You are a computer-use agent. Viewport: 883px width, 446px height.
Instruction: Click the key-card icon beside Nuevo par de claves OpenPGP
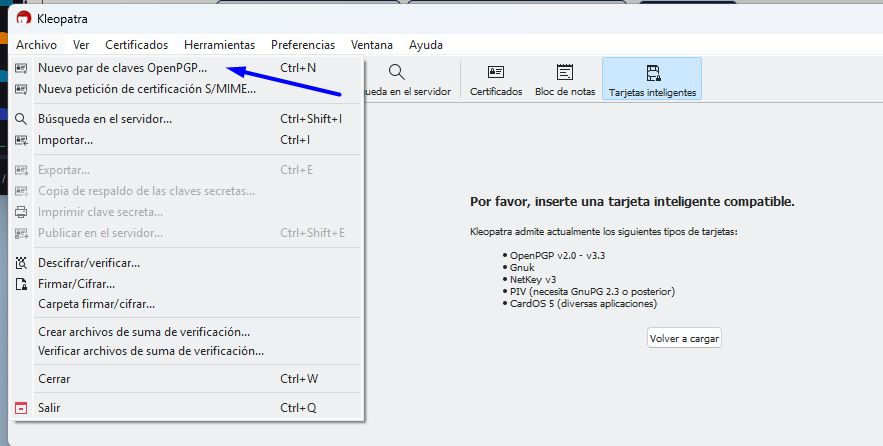coord(21,68)
